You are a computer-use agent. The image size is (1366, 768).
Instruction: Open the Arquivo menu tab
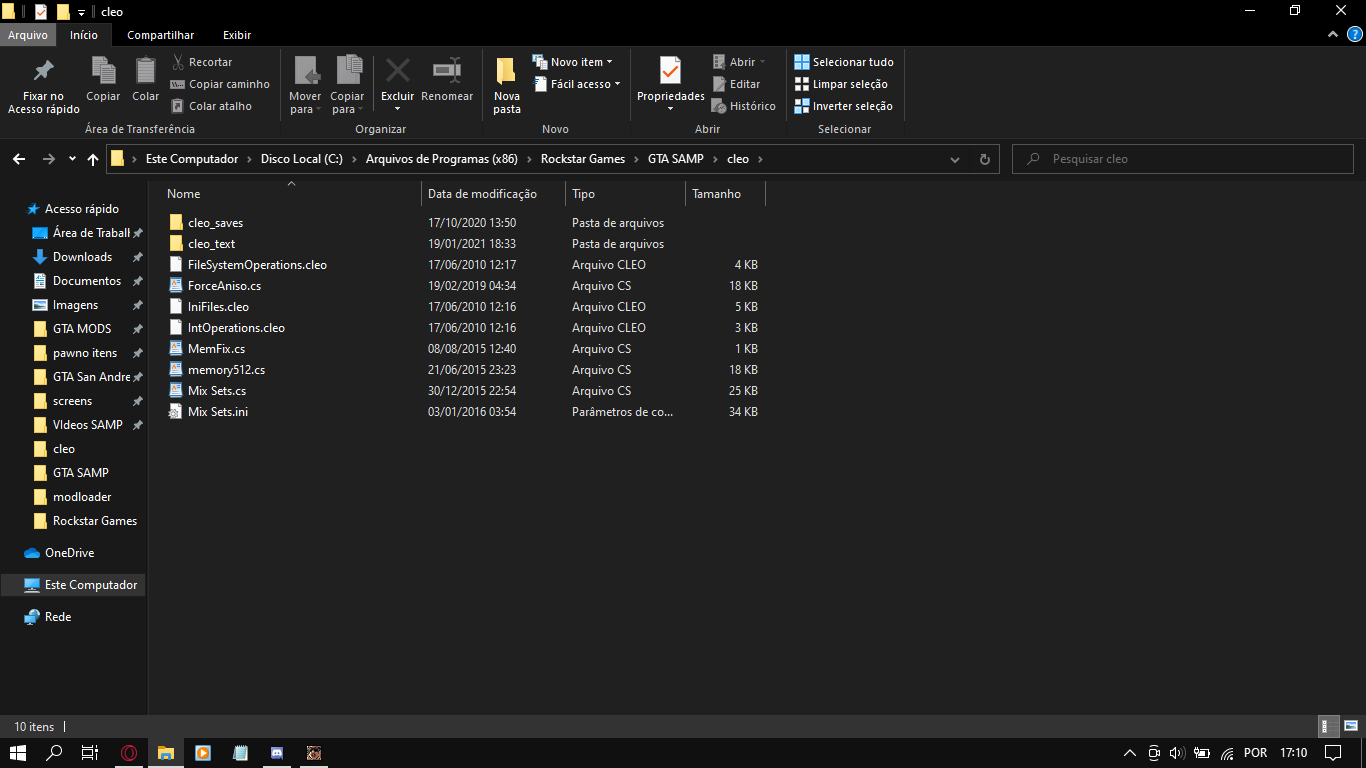tap(28, 35)
